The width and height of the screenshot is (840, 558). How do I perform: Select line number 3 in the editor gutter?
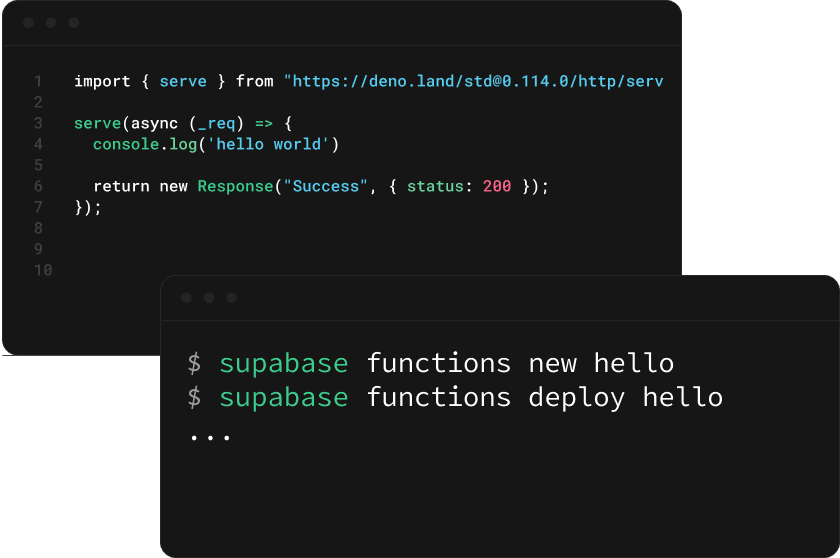38,123
